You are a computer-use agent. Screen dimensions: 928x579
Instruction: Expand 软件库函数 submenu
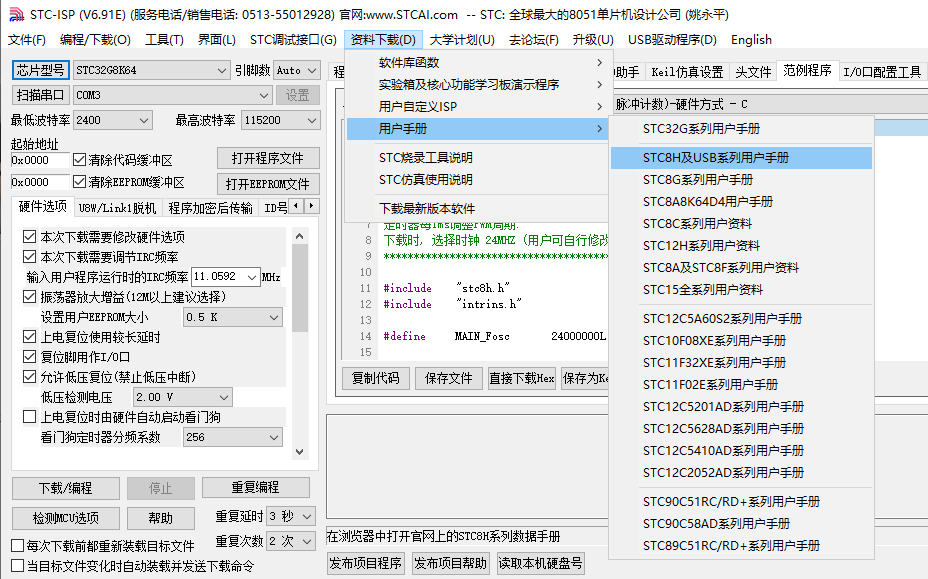point(477,62)
